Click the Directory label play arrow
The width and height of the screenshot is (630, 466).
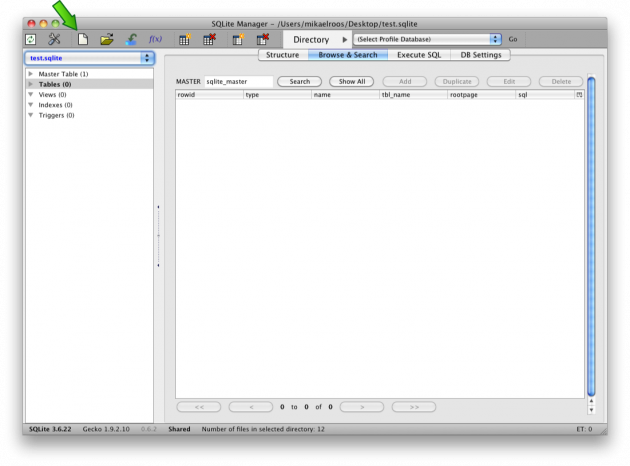click(345, 39)
